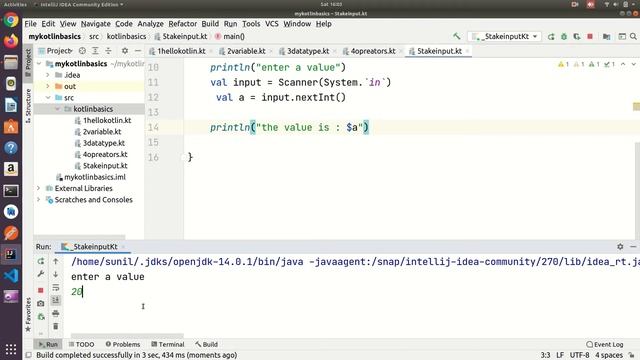
Task: Expand Scratches and Consoles node
Action: [x=39, y=200]
